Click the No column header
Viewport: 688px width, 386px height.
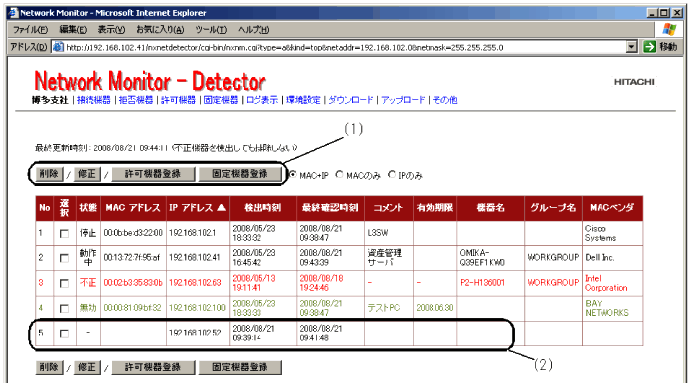pos(45,208)
